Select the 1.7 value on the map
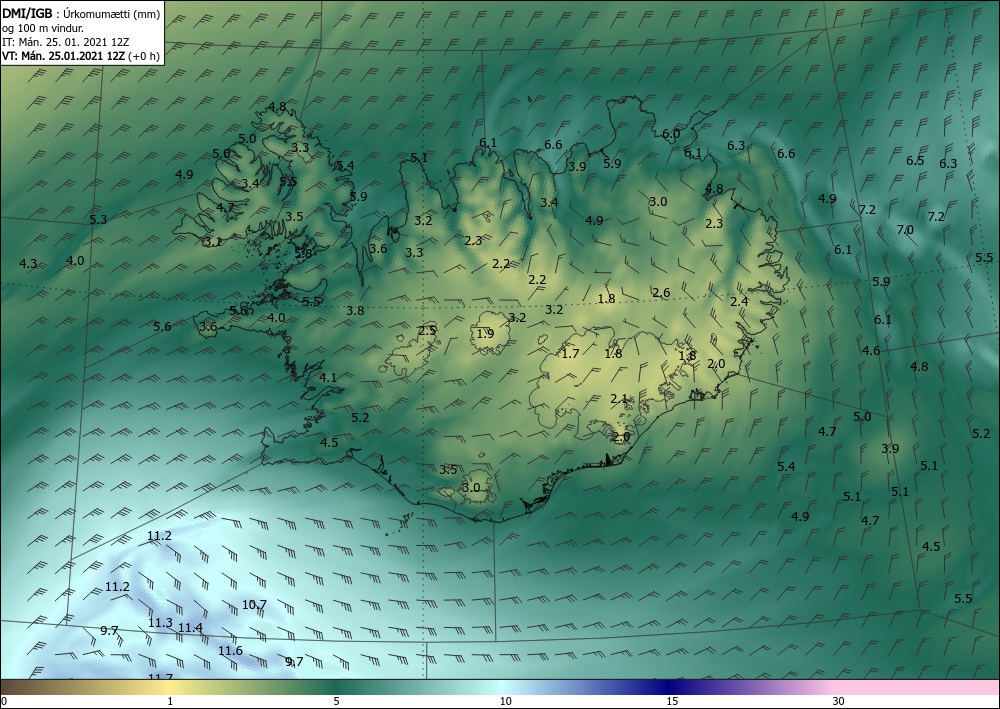This screenshot has height=709, width=1000. tap(570, 353)
